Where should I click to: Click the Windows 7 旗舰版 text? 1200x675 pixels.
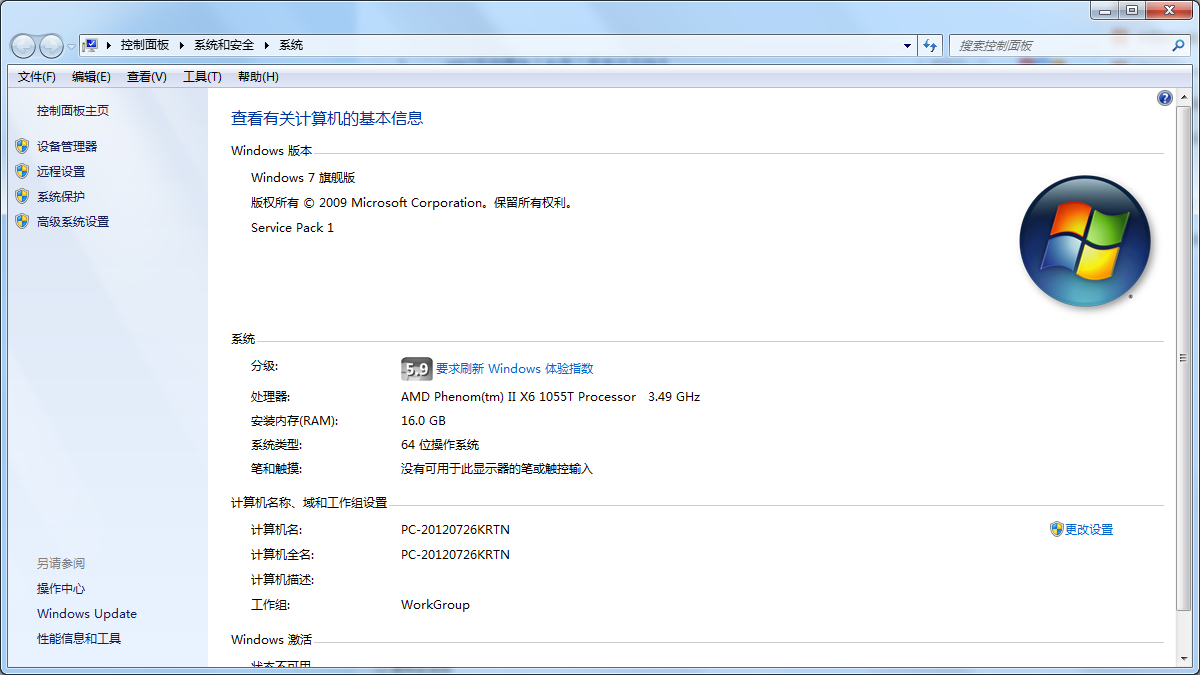pyautogui.click(x=303, y=178)
